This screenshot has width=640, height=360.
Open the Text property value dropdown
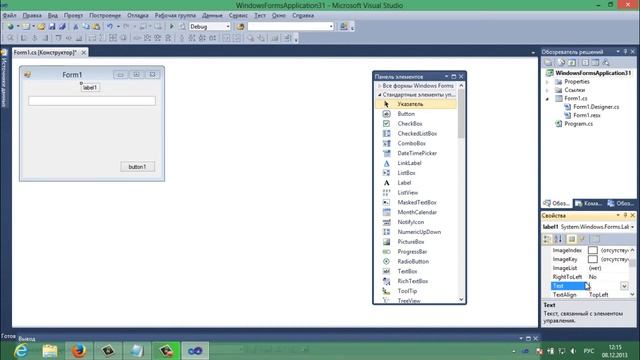(624, 286)
